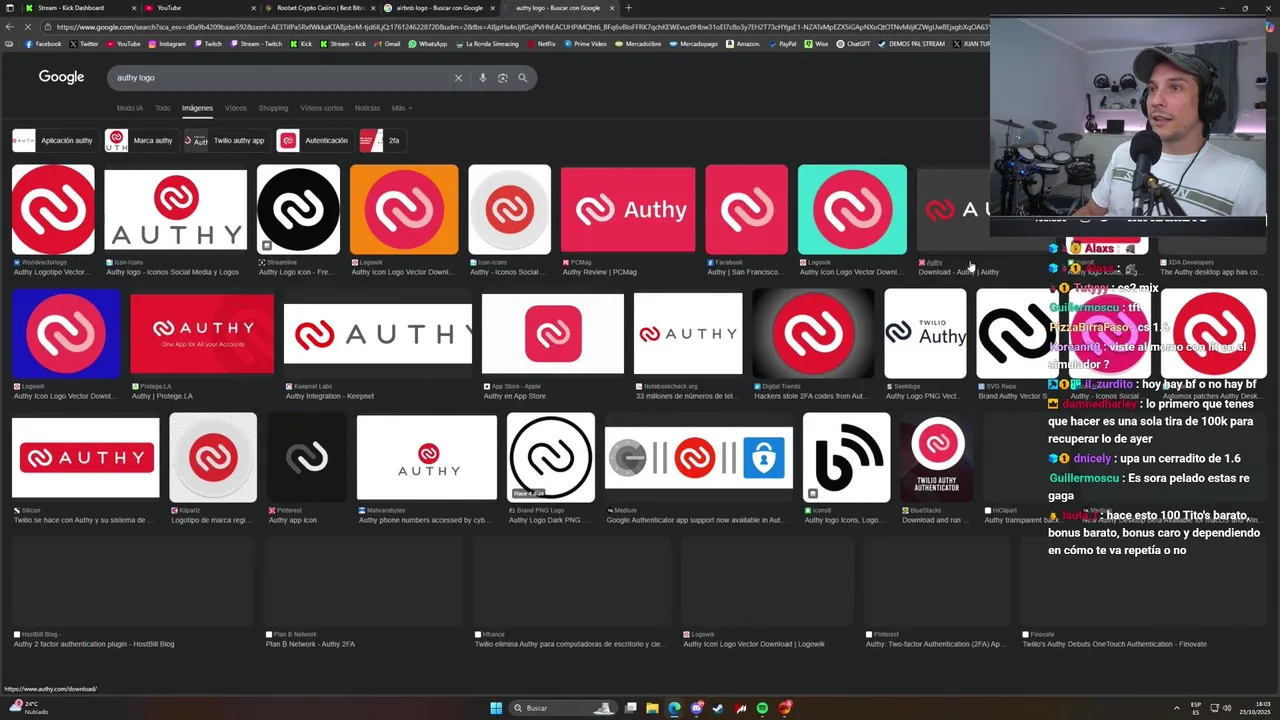Open the Authy Review PCMag image result
Screen dimensions: 1280x720
[x=628, y=209]
